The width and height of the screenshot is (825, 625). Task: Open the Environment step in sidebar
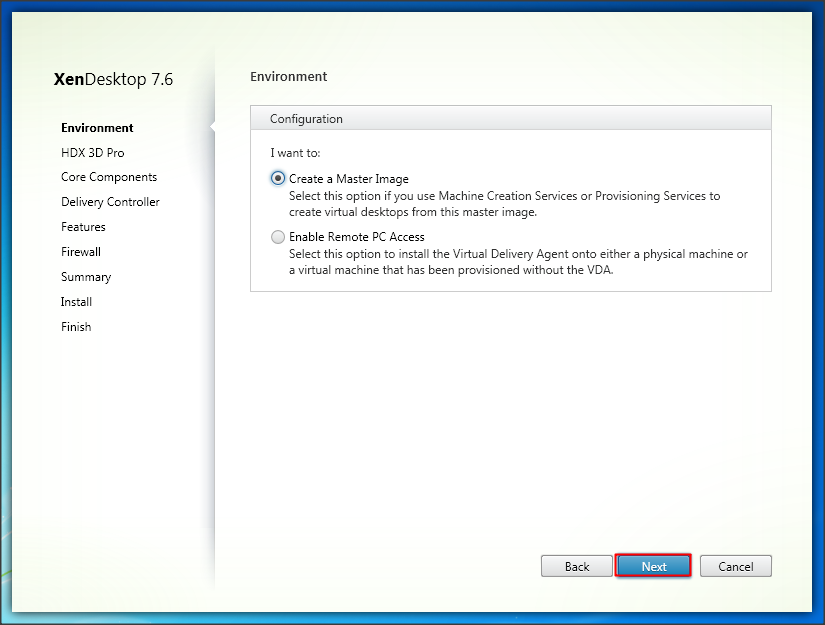97,128
